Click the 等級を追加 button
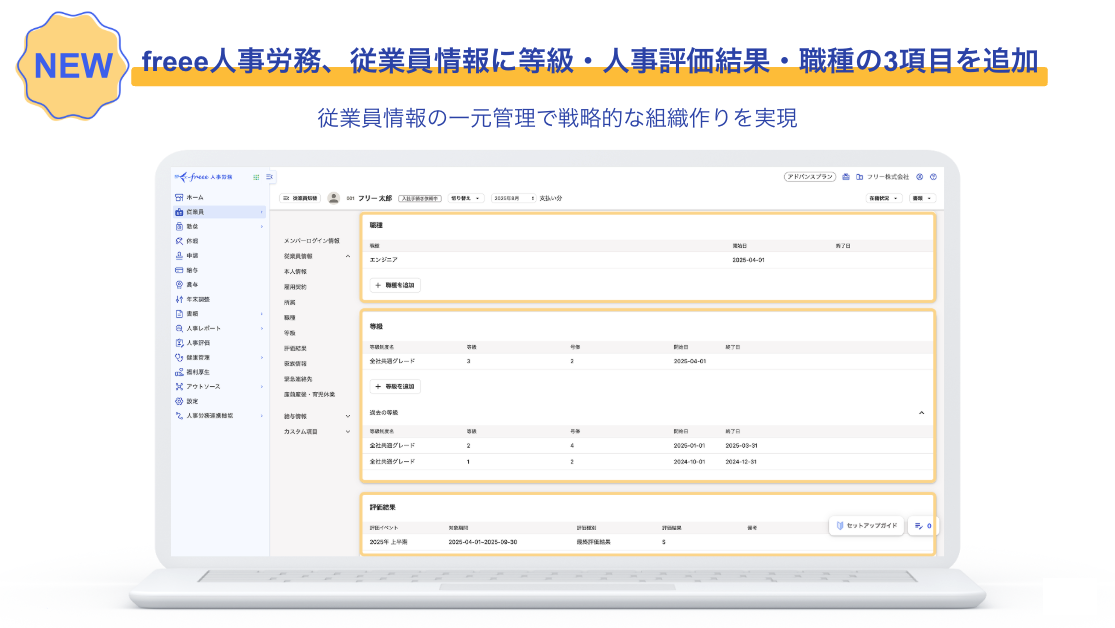Viewport: 1115px width, 628px height. point(395,386)
